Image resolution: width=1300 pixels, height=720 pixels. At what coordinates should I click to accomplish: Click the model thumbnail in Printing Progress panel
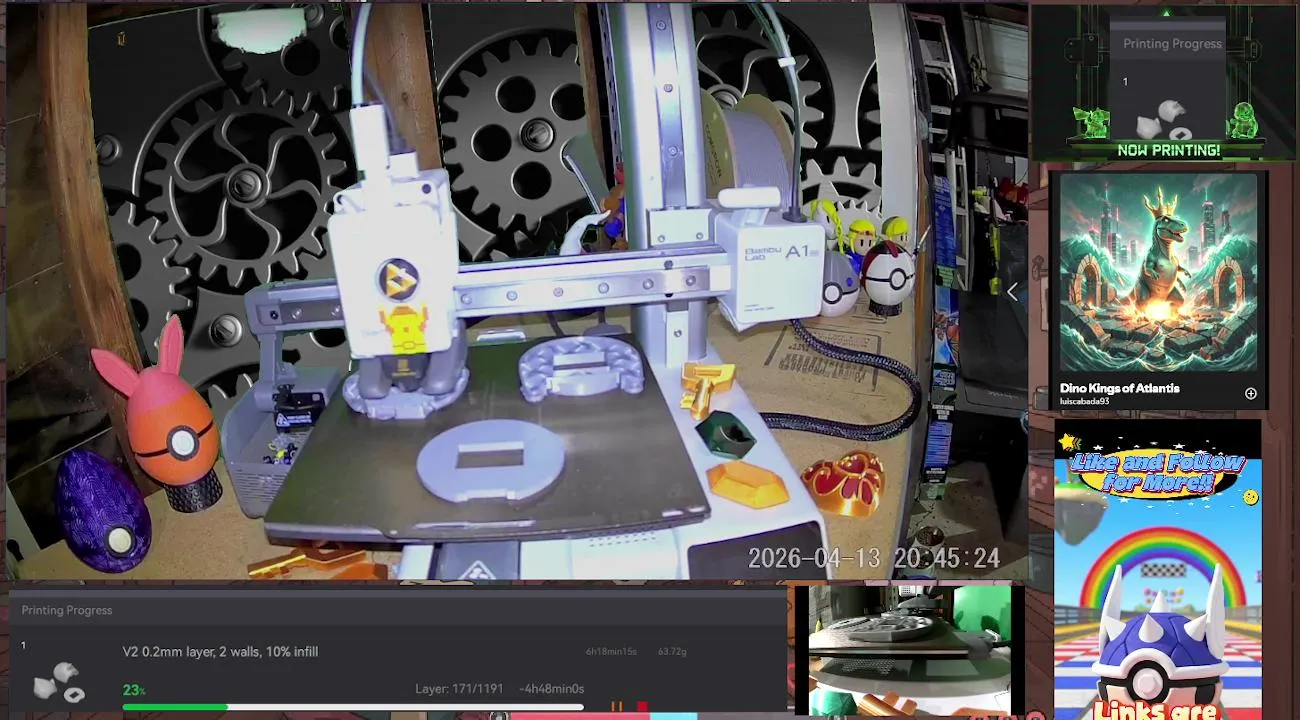[x=59, y=681]
